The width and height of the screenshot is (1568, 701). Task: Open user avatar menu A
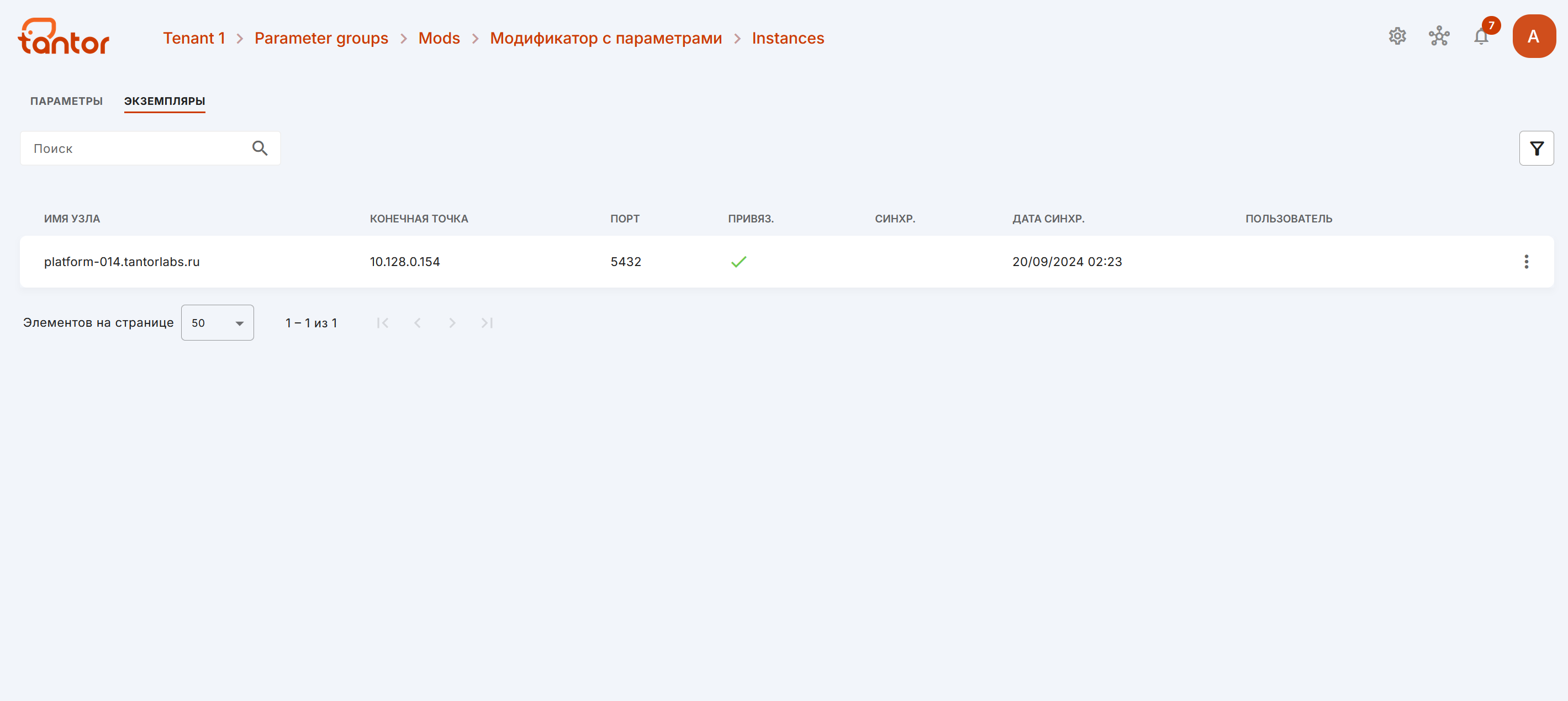click(x=1534, y=36)
